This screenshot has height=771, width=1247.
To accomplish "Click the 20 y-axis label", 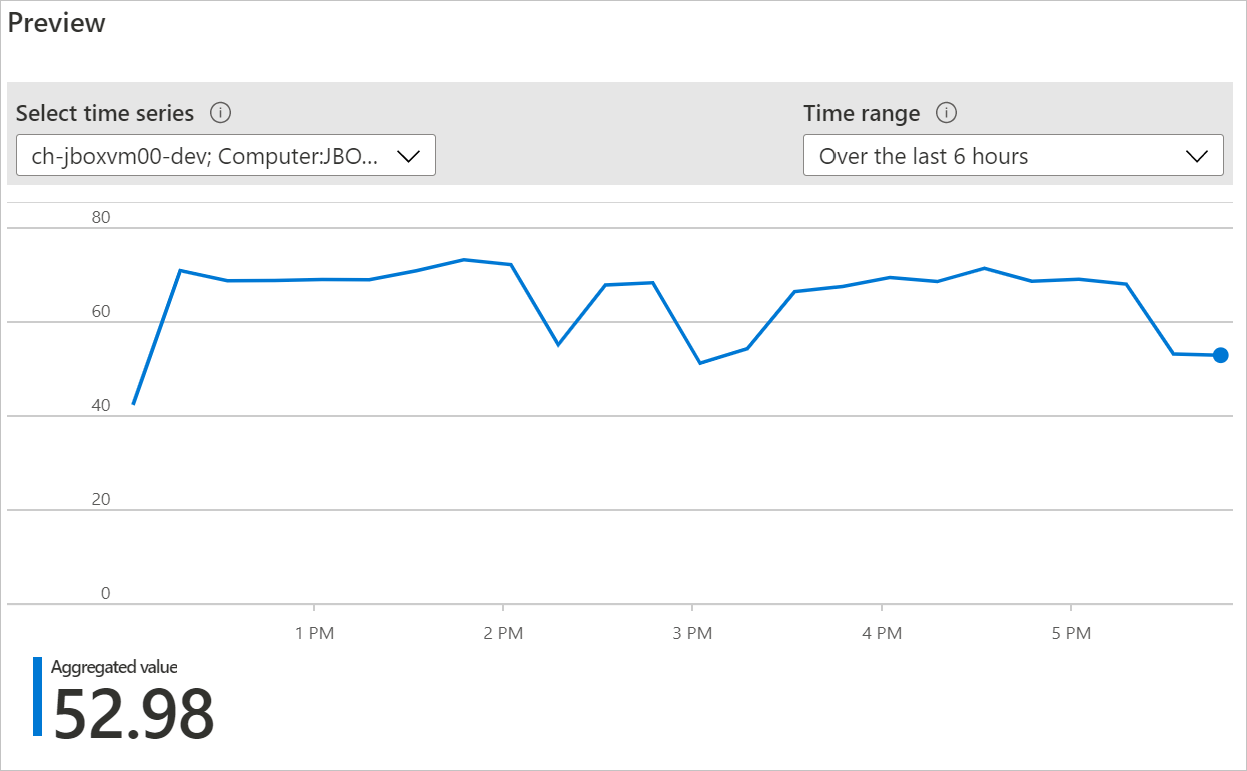I will [100, 500].
